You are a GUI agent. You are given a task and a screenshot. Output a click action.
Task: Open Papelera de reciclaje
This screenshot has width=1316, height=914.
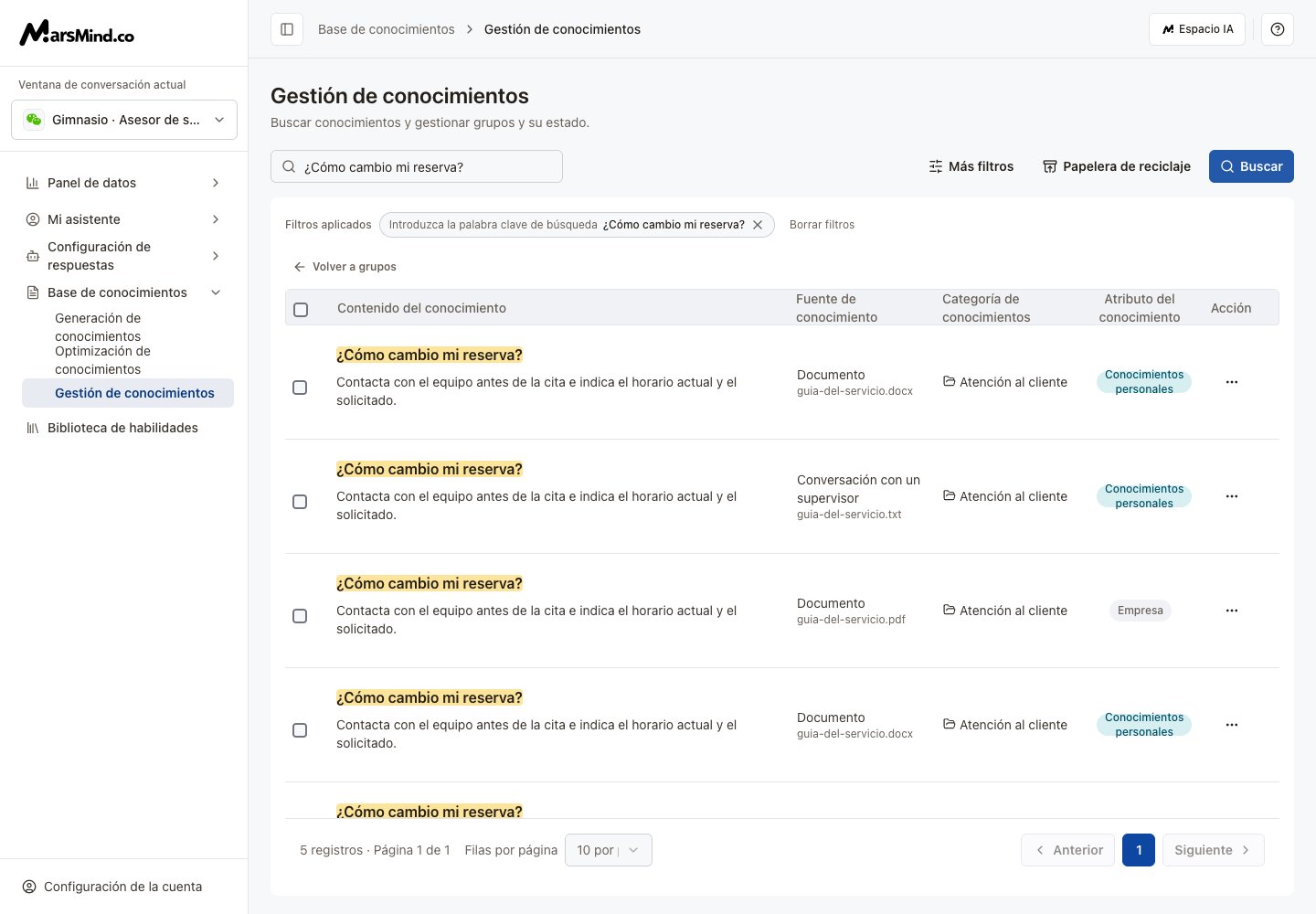1117,166
